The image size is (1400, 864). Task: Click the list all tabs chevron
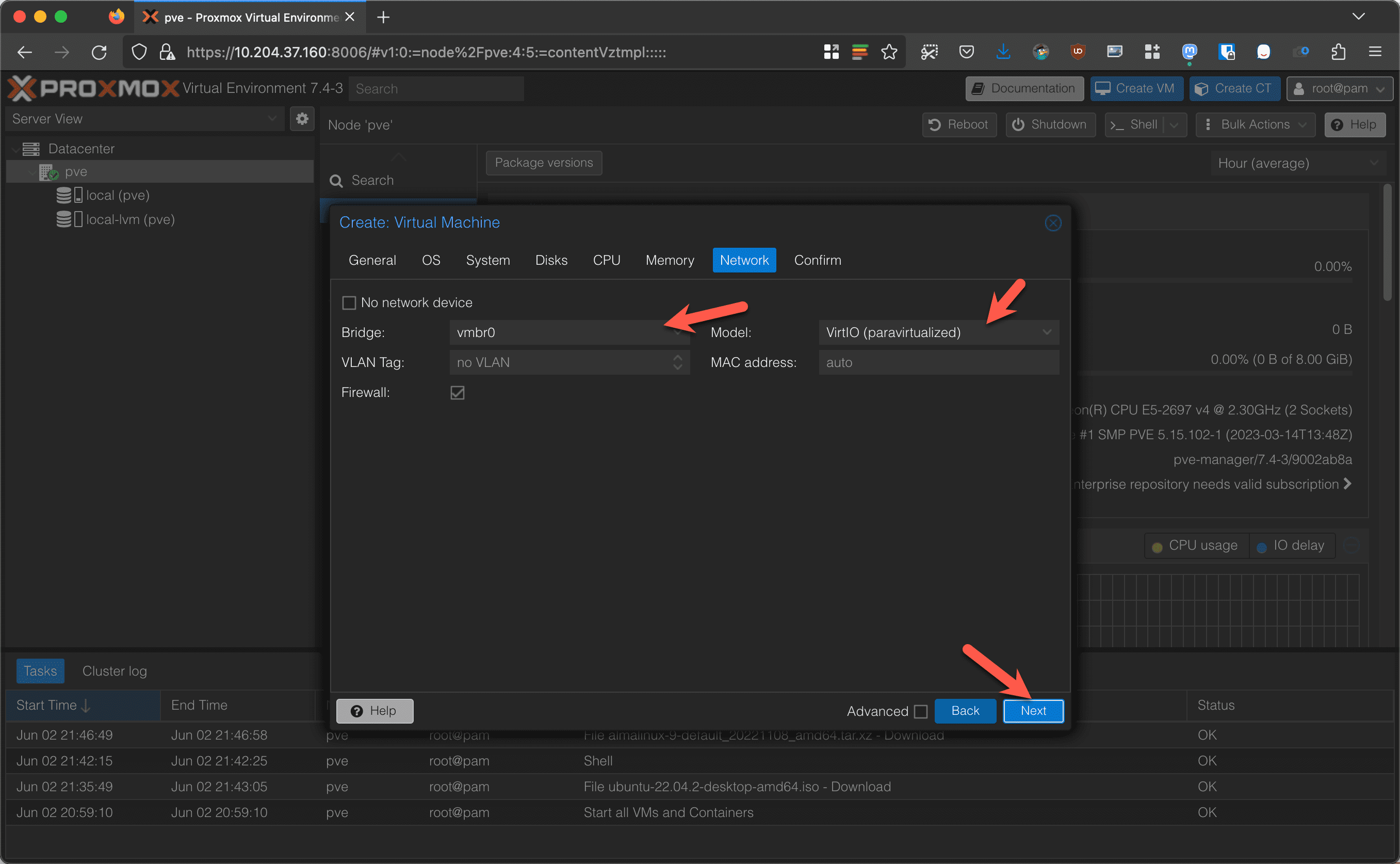(x=1358, y=17)
